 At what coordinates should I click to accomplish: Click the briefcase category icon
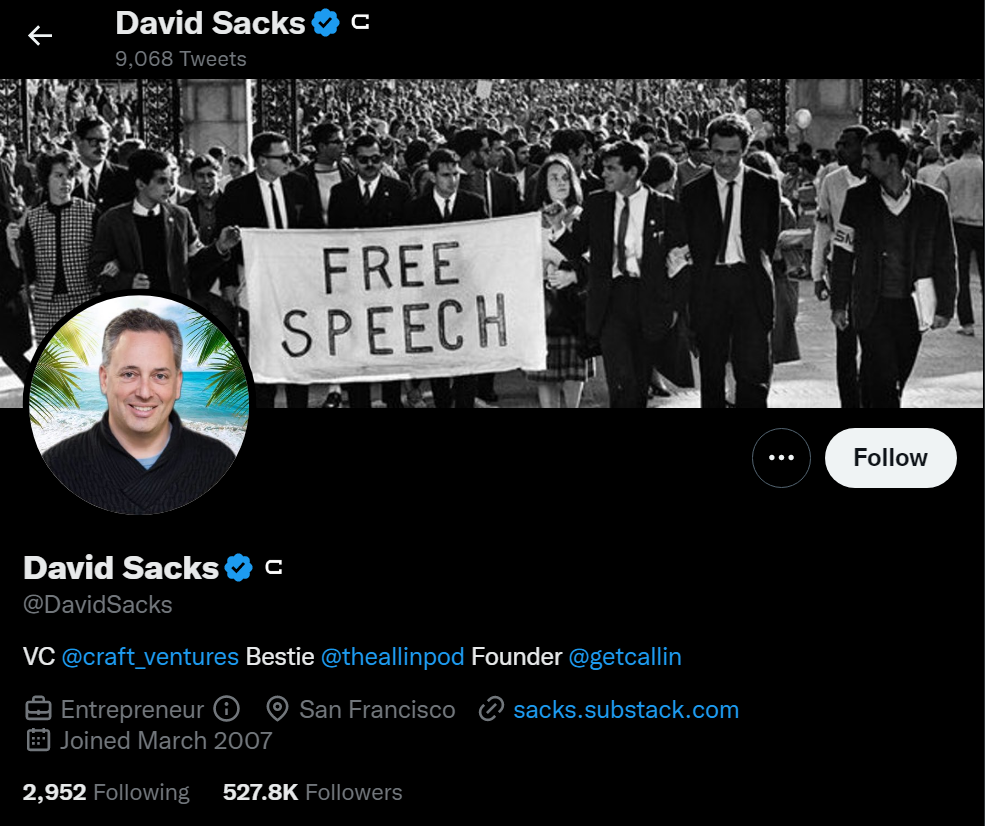[x=38, y=710]
